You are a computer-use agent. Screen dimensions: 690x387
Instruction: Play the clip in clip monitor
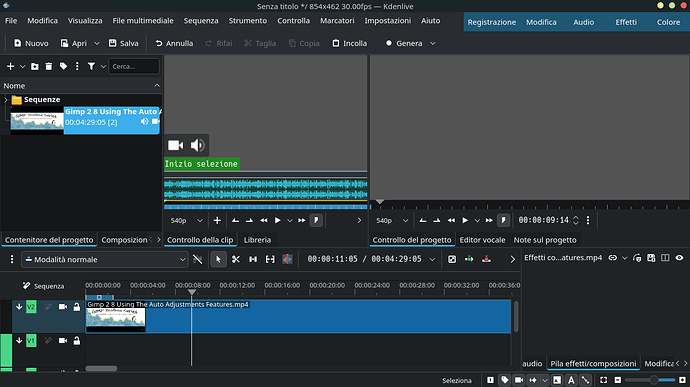277,221
